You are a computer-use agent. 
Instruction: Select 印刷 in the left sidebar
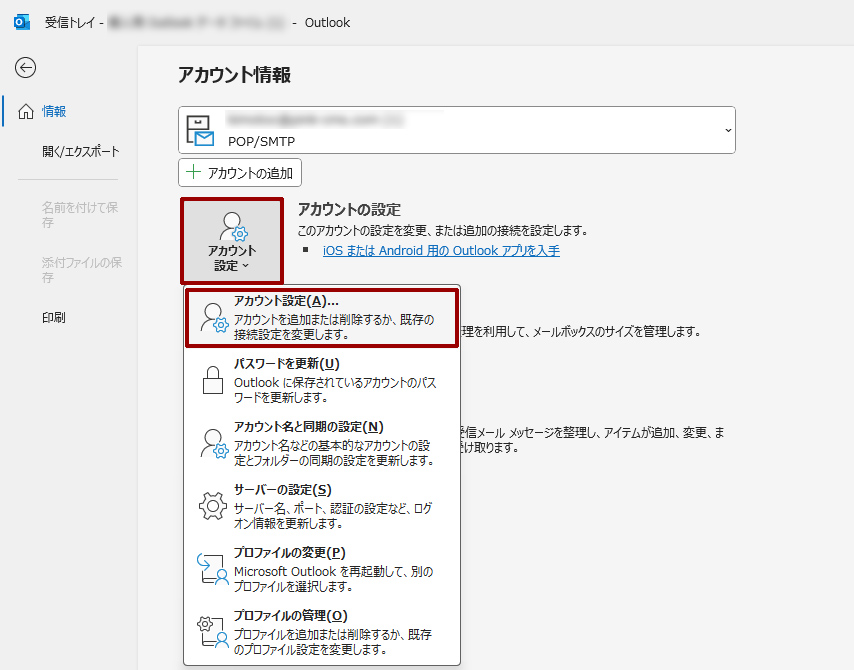tap(54, 317)
